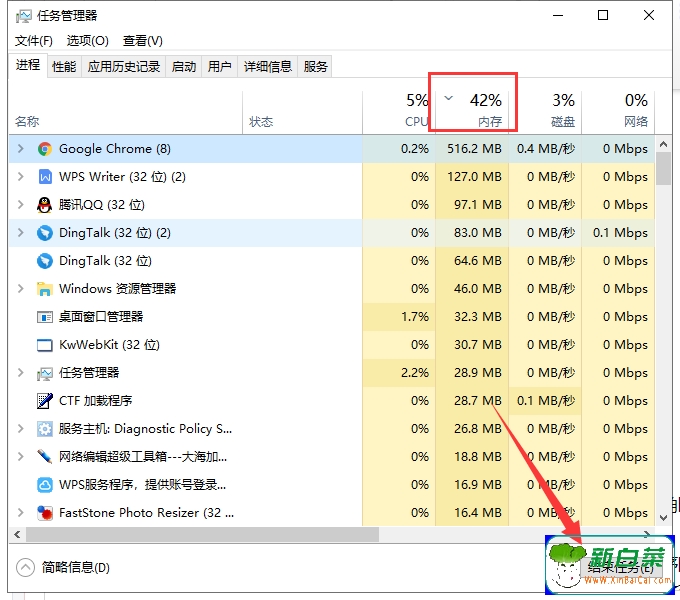Click the Windows 资源管理器 folder icon
Viewport: 680px width, 600px height.
click(45, 289)
